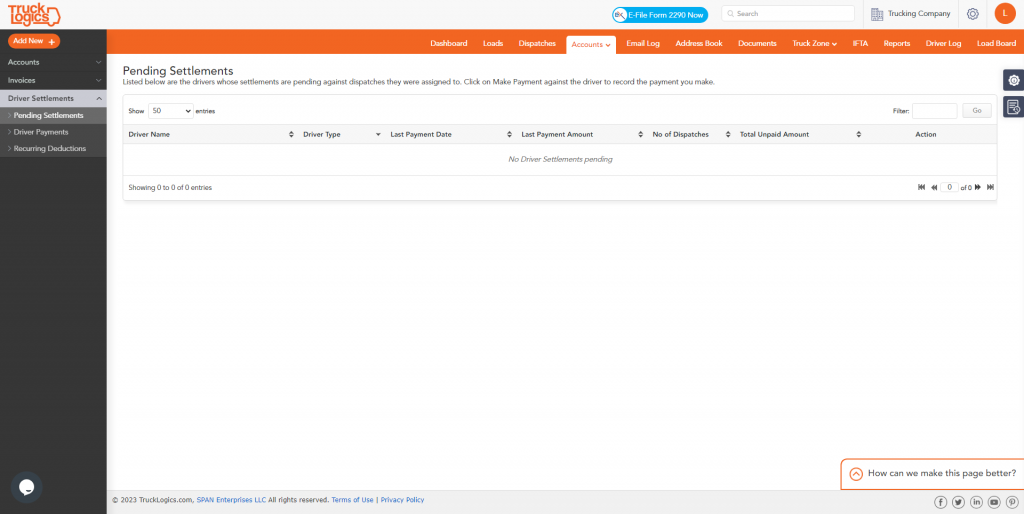Expand the Invoices sidebar section
Screen dimensions: 1024x514
click(x=53, y=80)
